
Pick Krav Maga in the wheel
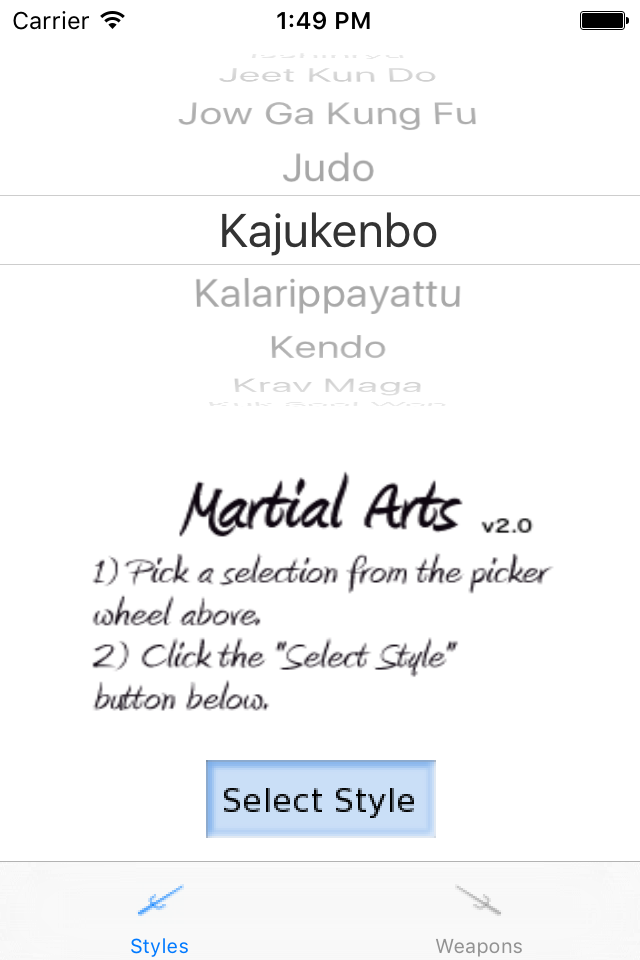pyautogui.click(x=327, y=385)
